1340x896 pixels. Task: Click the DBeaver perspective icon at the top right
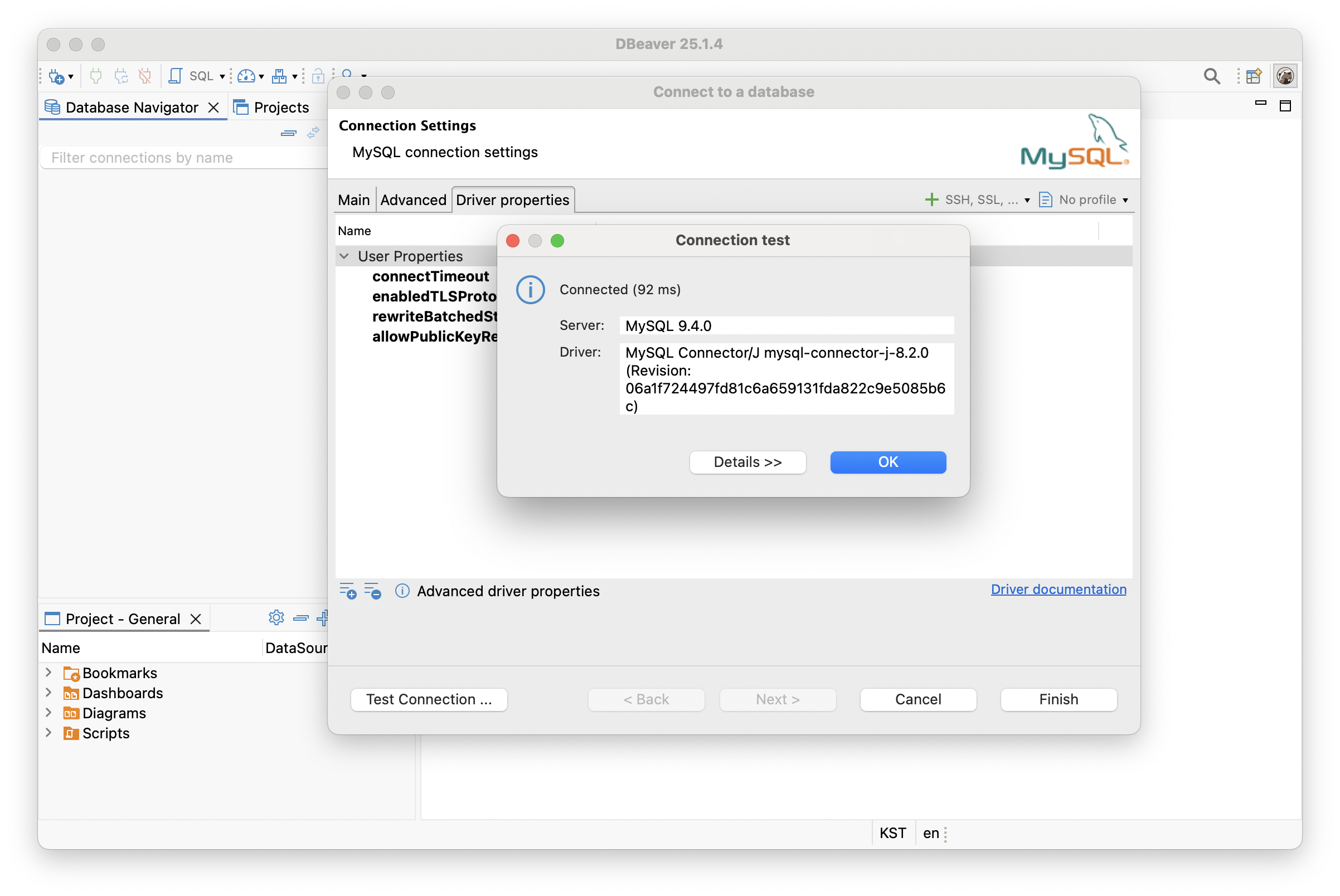tap(1285, 76)
